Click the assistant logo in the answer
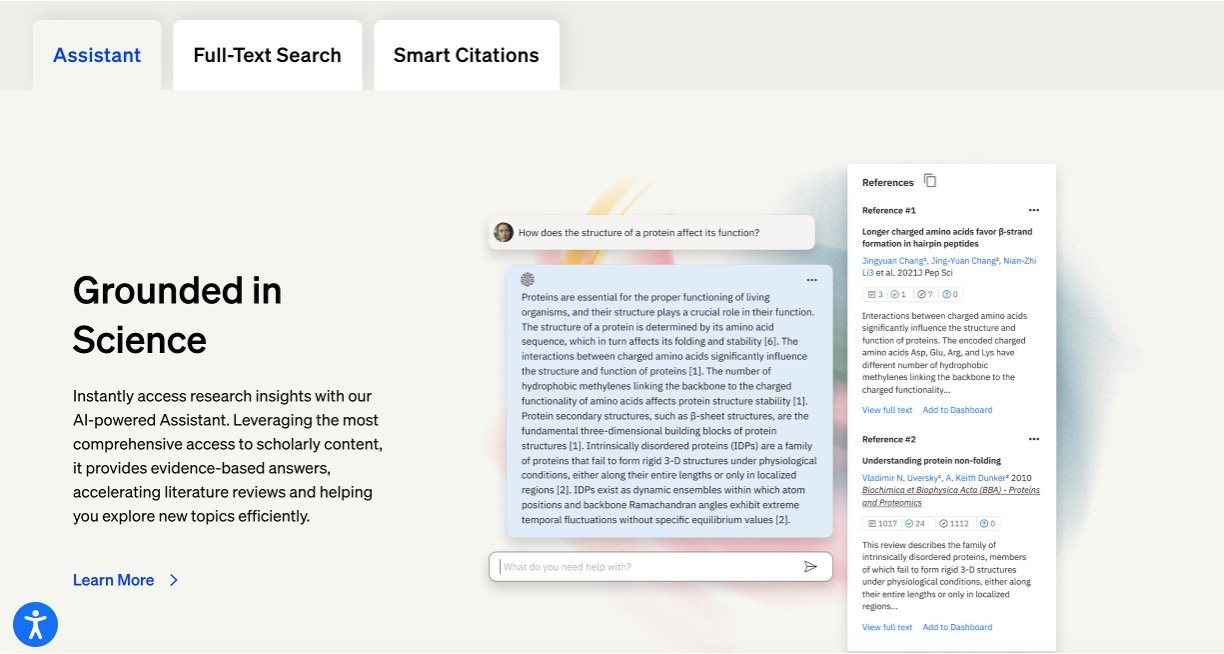This screenshot has width=1224, height=654. 528,279
